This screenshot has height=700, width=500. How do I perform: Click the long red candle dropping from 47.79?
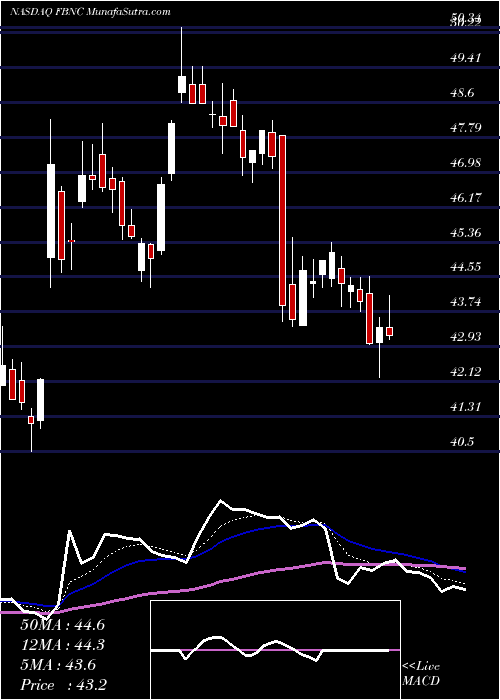(x=282, y=221)
